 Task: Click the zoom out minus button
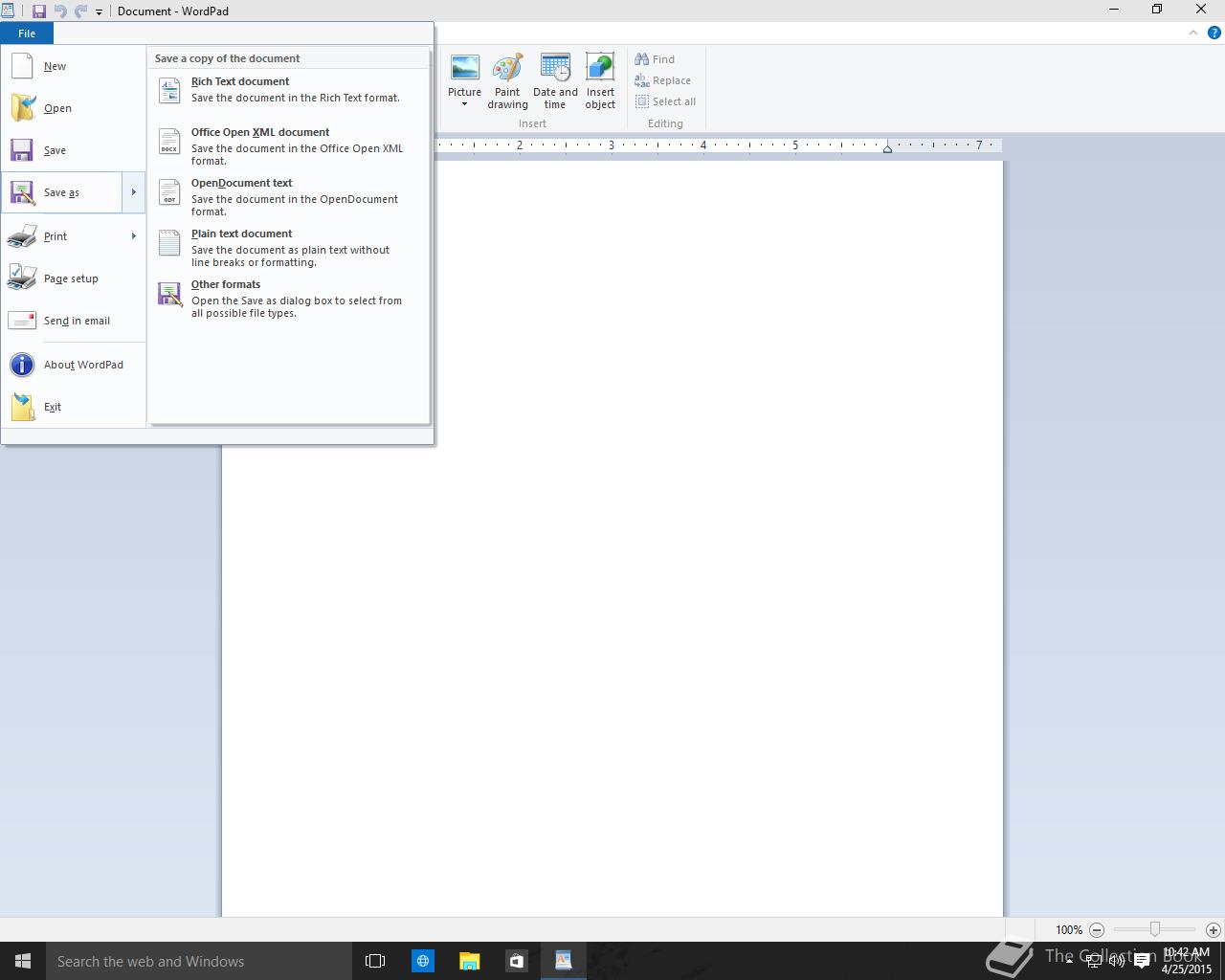[1097, 929]
